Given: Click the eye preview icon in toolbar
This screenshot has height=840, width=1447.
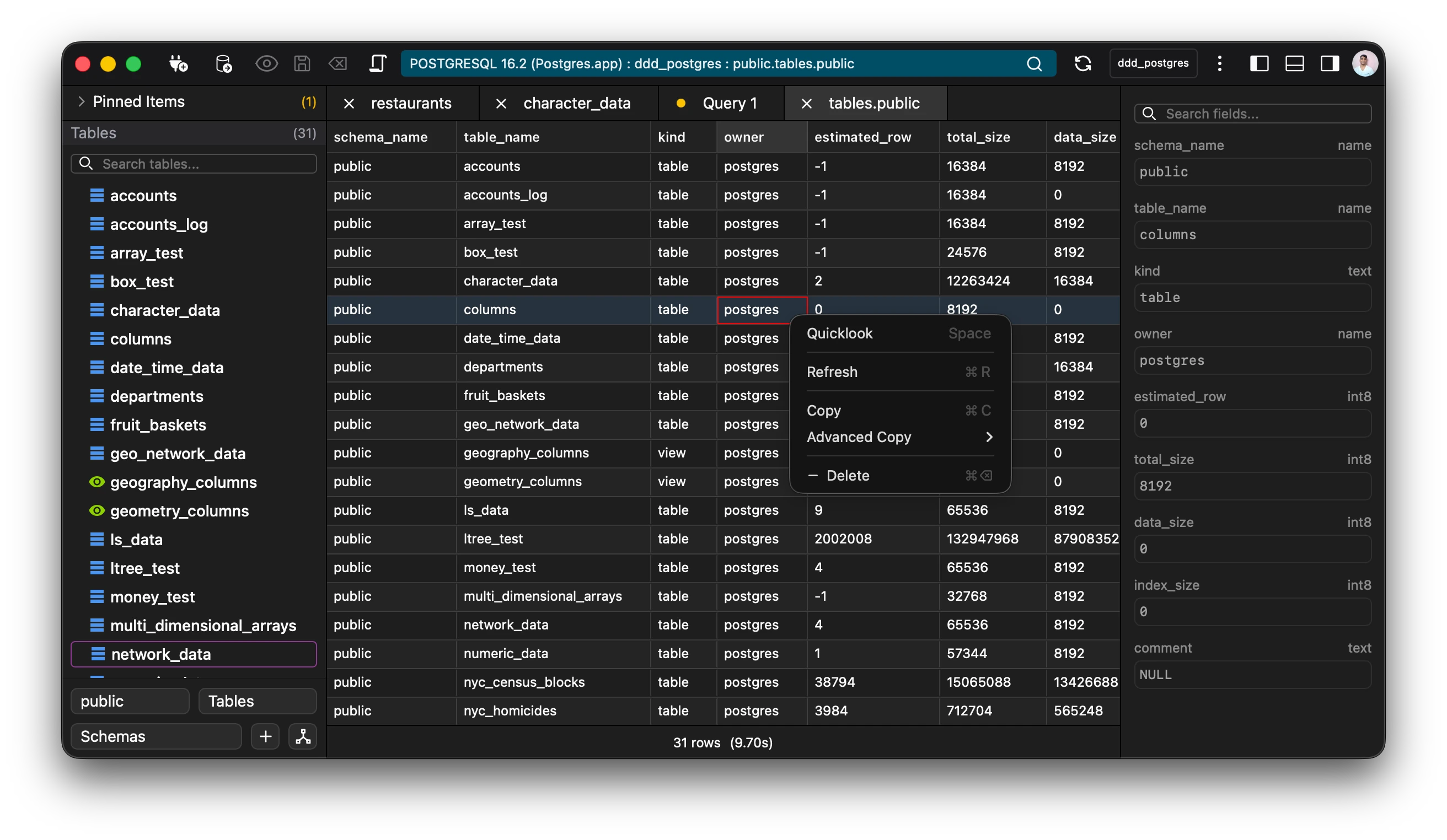Looking at the screenshot, I should click(x=266, y=64).
